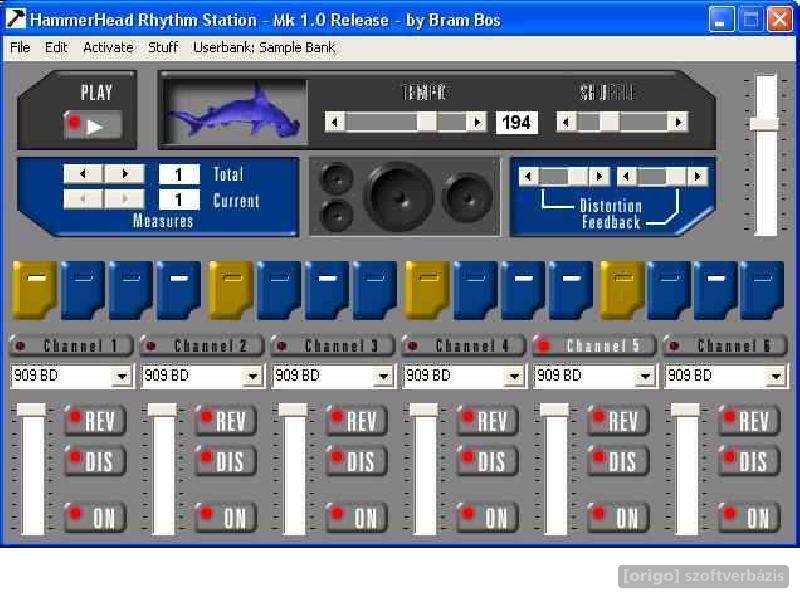
Task: Click the tempo increase right arrow
Action: coord(477,122)
